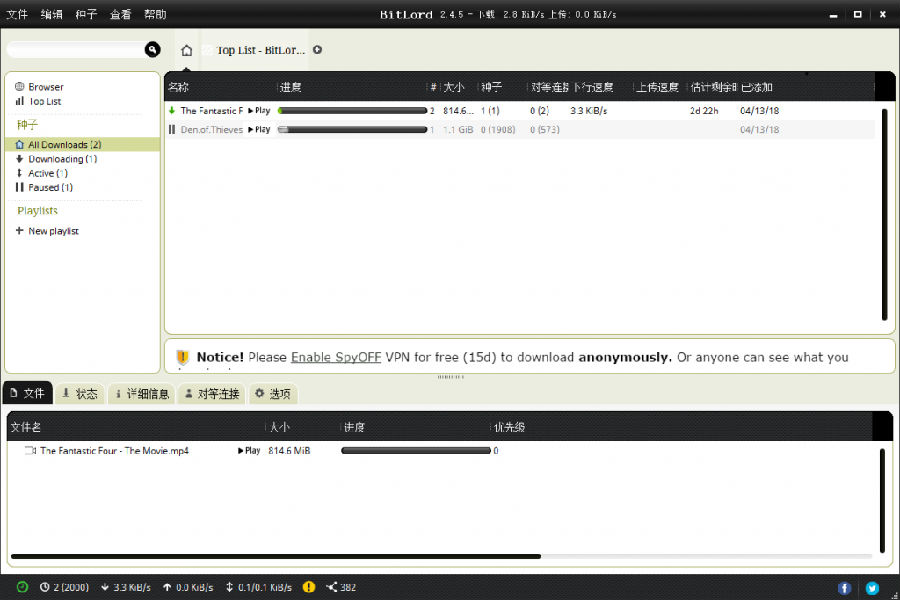The height and width of the screenshot is (600, 900).
Task: Click the 814.6 MiB file size cell
Action: pyautogui.click(x=289, y=451)
